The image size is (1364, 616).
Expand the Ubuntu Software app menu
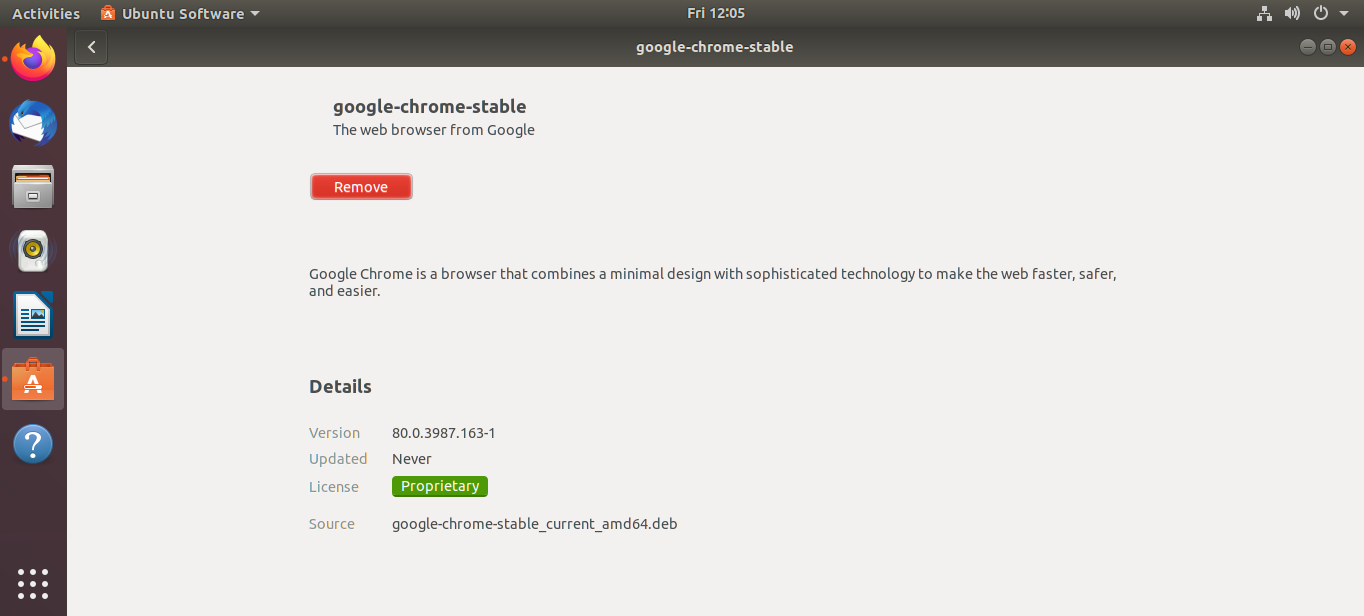(x=180, y=14)
